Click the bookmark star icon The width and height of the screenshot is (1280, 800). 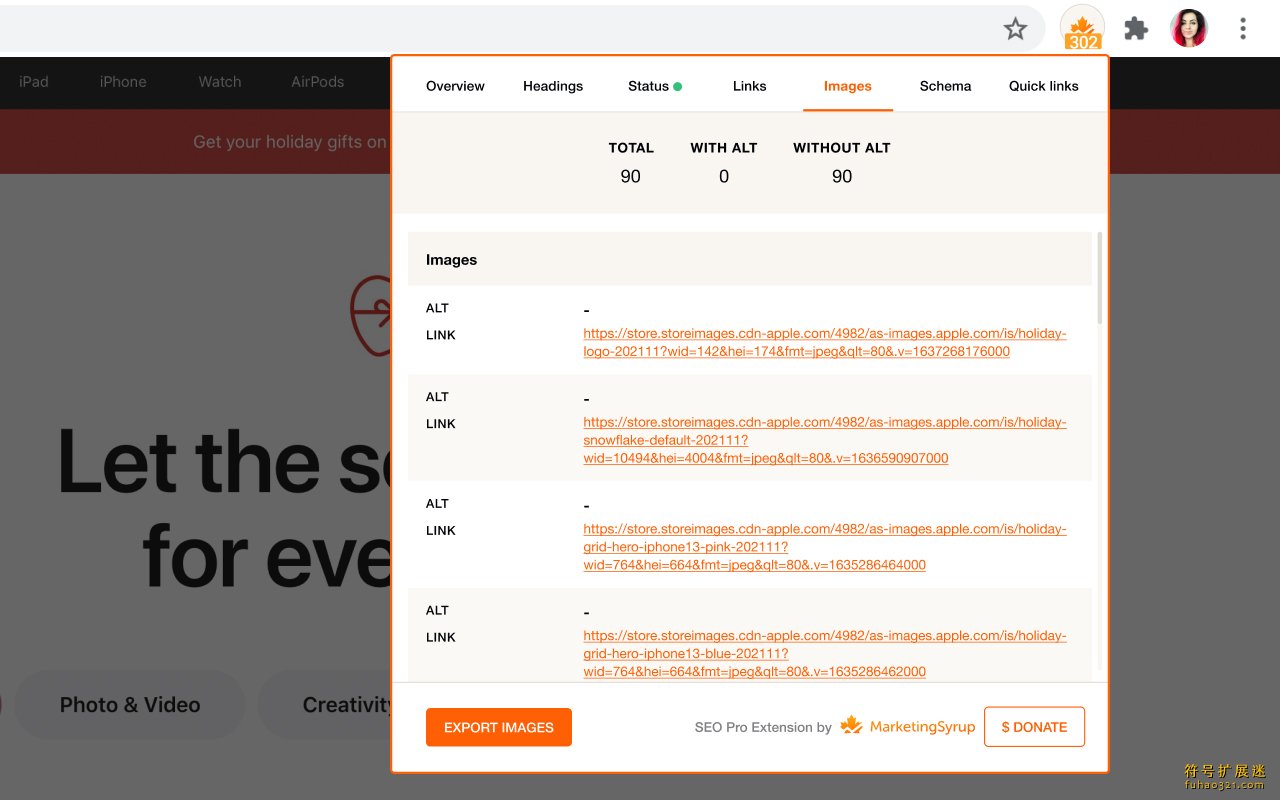click(1015, 29)
